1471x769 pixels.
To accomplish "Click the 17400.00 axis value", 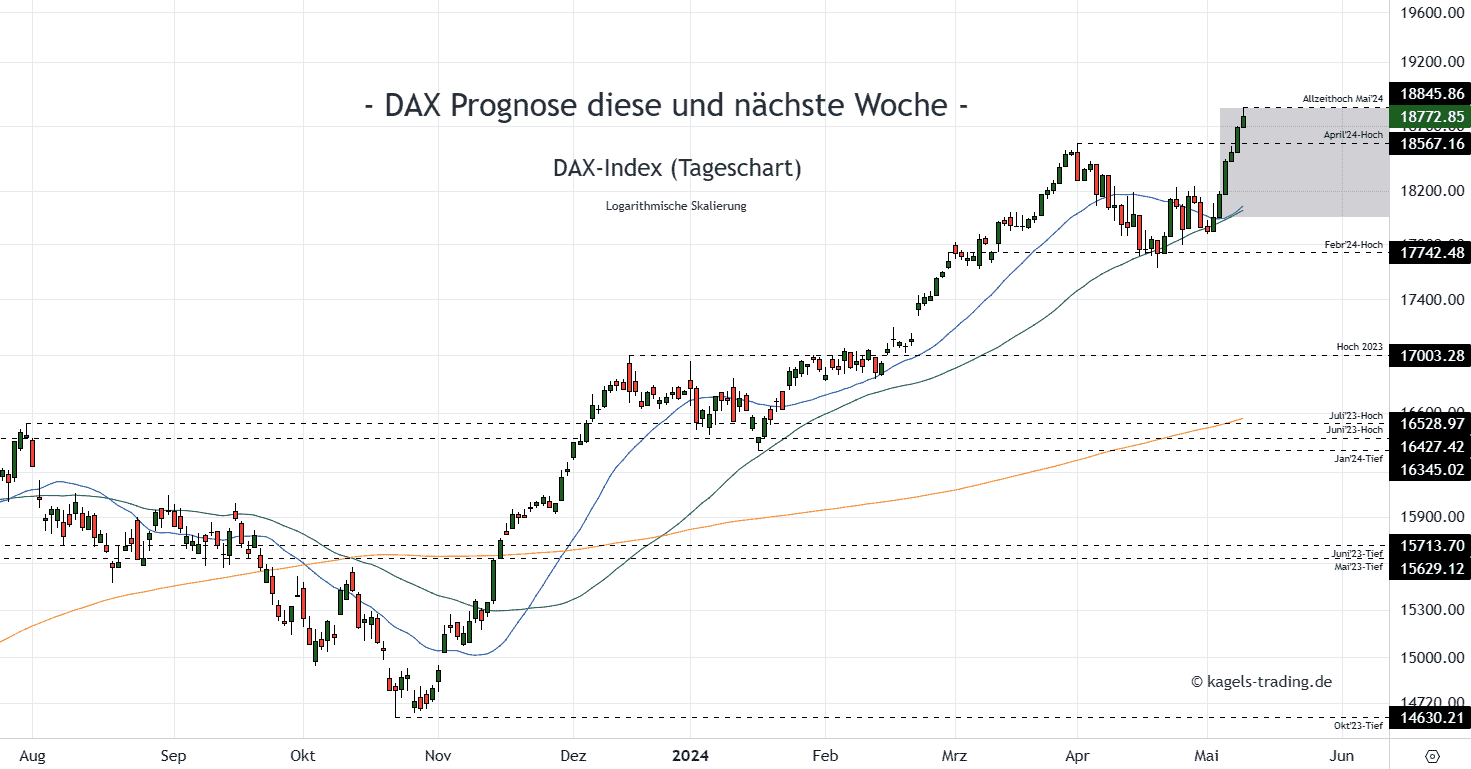I will 1433,300.
